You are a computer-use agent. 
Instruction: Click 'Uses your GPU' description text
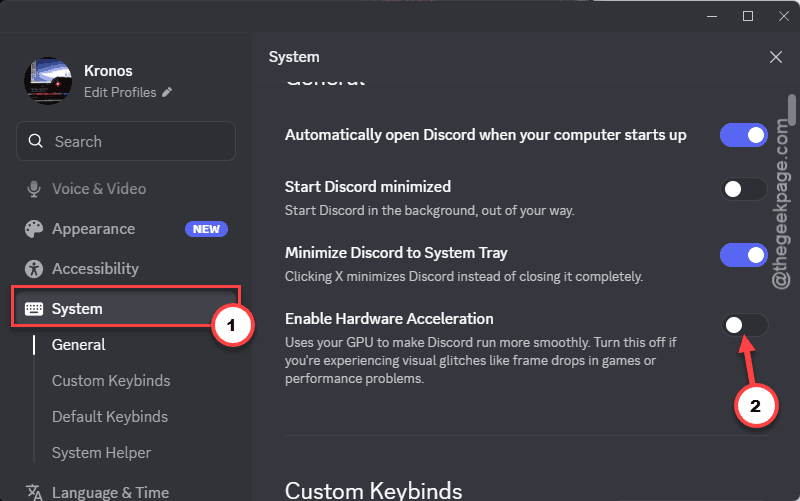[481, 361]
